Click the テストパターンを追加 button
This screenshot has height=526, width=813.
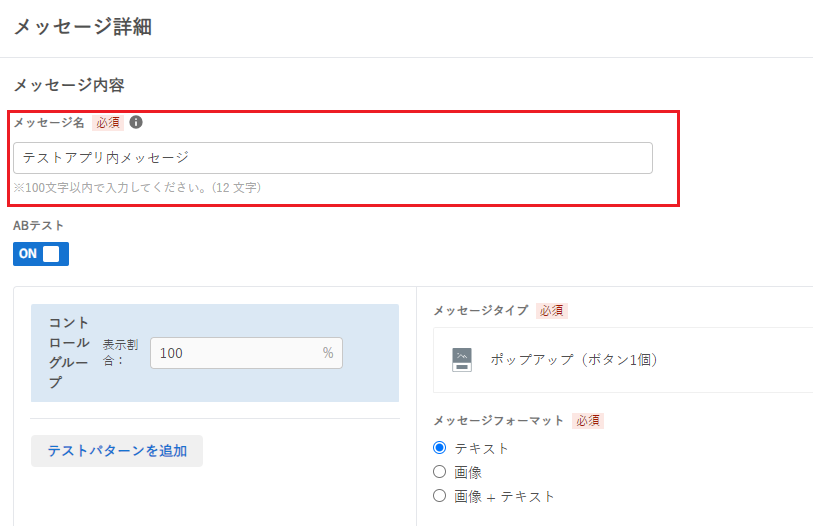pyautogui.click(x=117, y=451)
